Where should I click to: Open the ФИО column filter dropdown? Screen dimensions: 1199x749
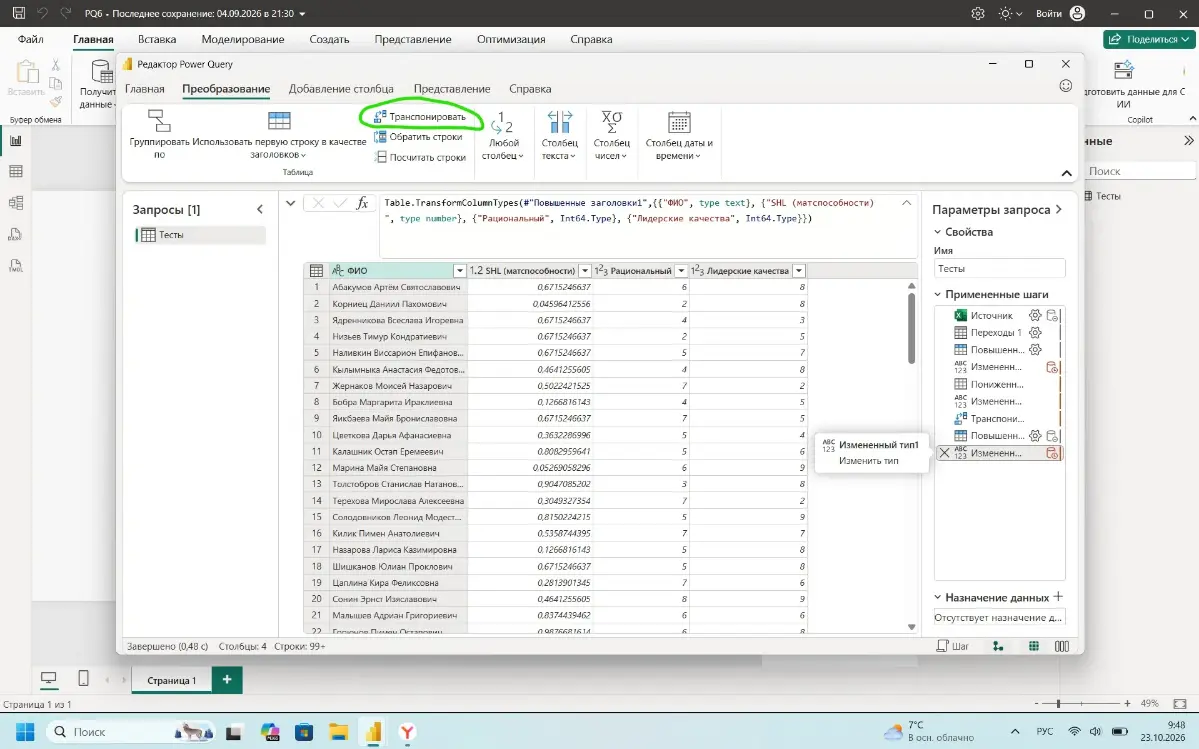tap(460, 271)
